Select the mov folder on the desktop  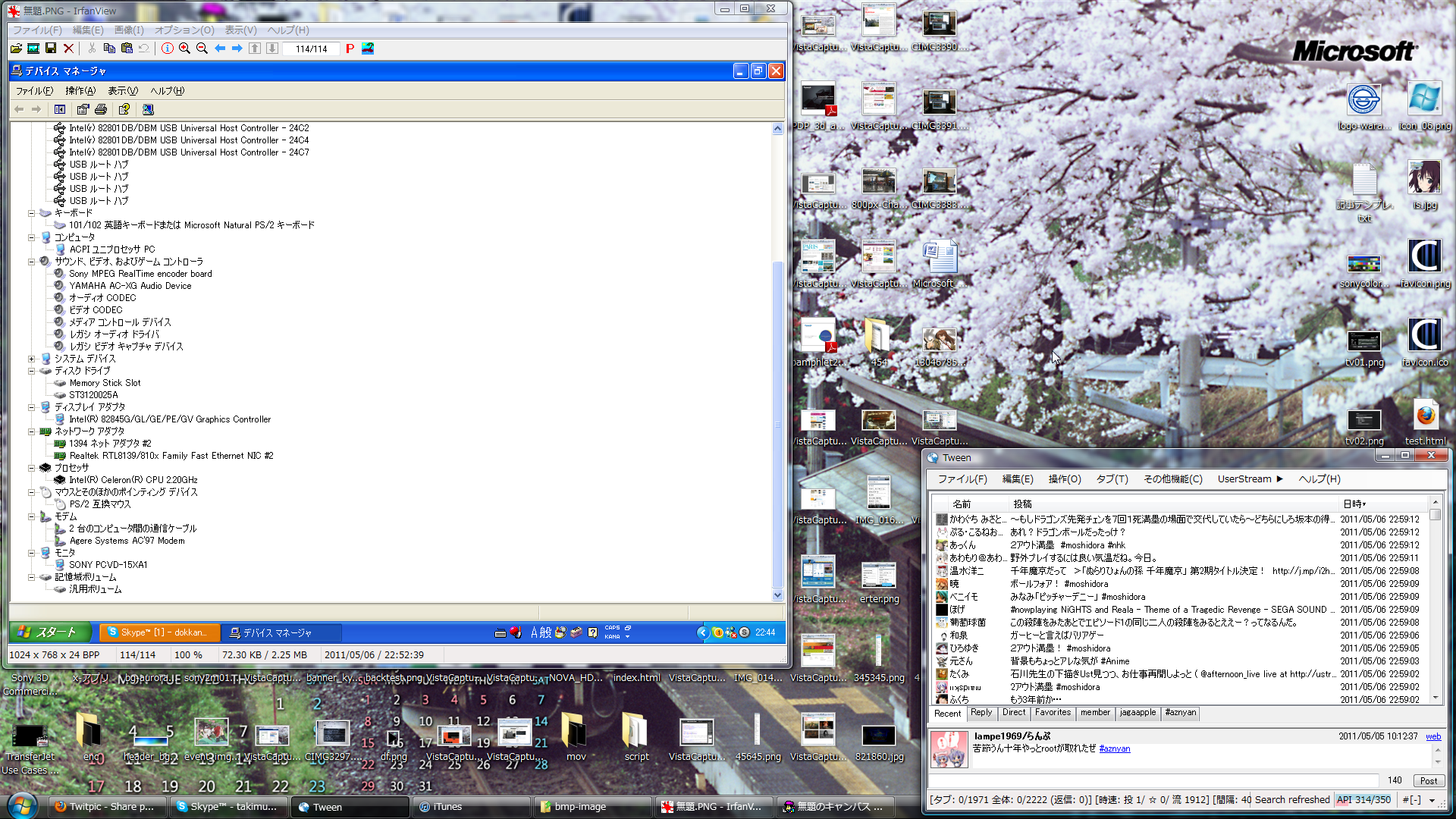tap(576, 737)
